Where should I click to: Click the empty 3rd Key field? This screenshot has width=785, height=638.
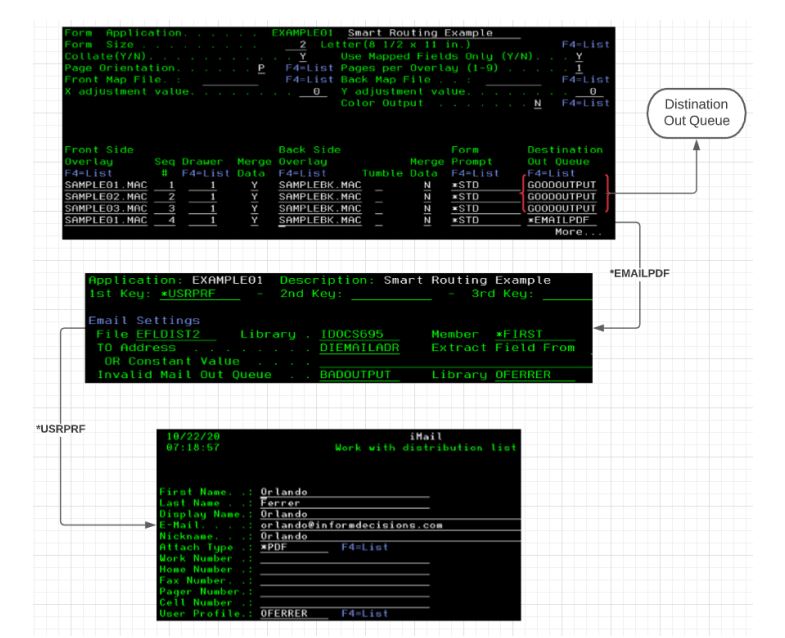click(567, 294)
